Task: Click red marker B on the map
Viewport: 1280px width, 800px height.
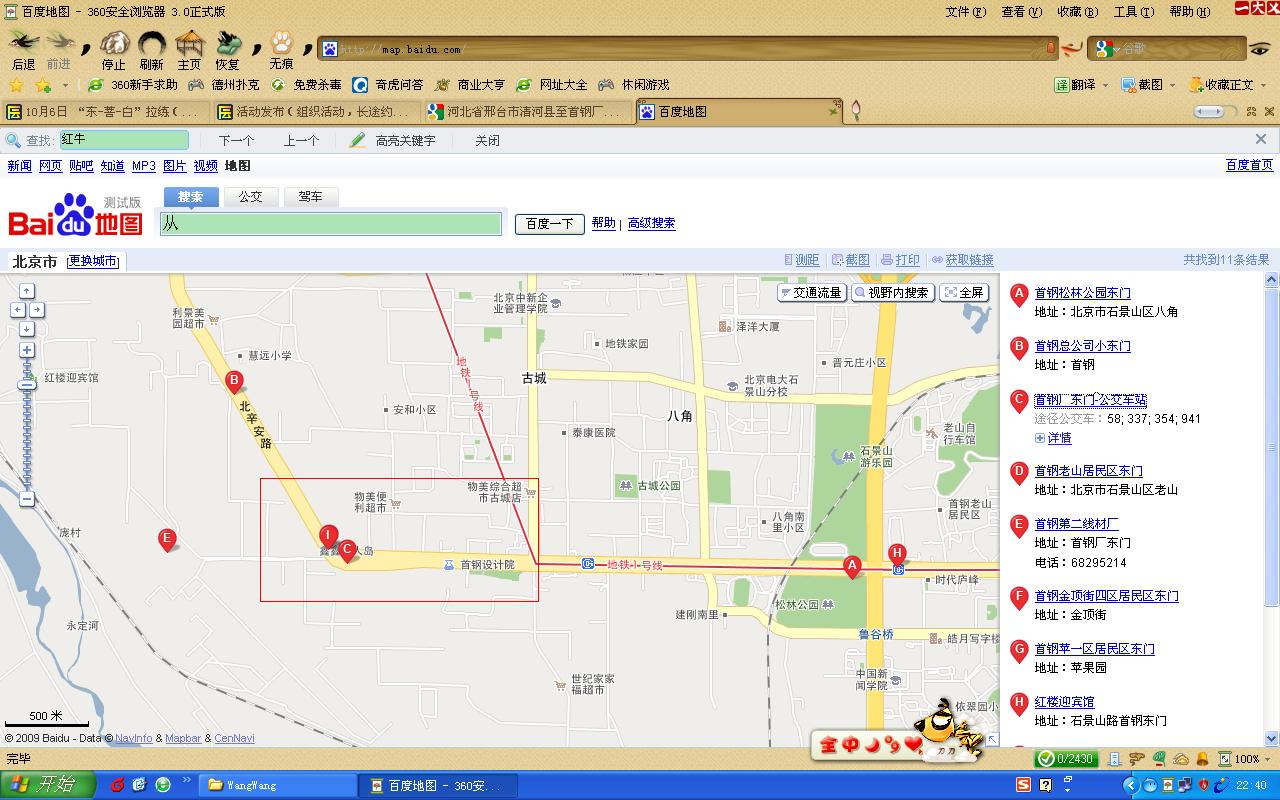Action: click(x=234, y=381)
